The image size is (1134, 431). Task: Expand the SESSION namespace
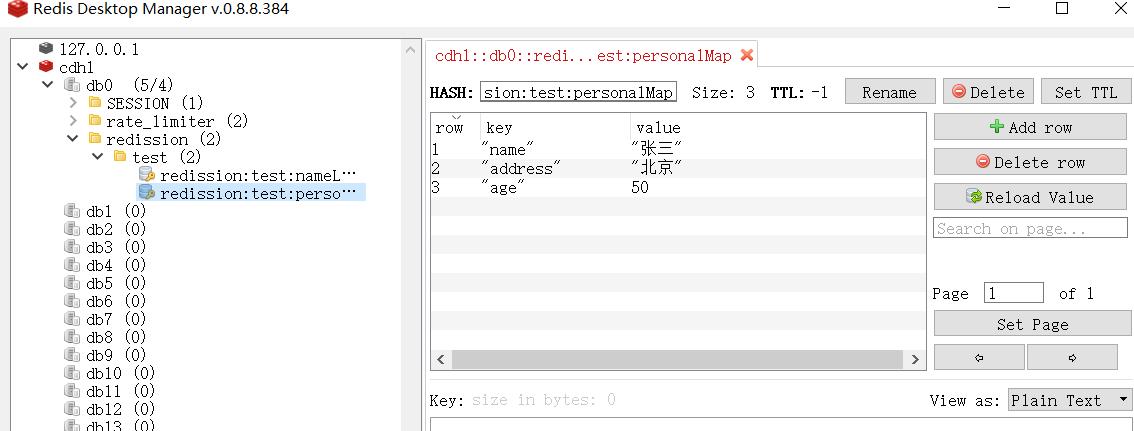[x=73, y=103]
